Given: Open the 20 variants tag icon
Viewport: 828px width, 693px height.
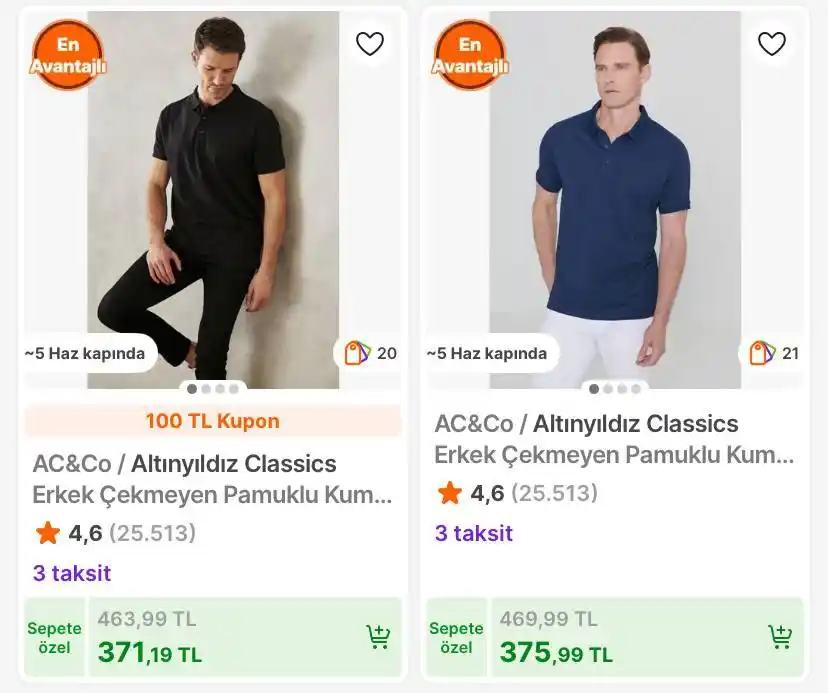Looking at the screenshot, I should (357, 353).
